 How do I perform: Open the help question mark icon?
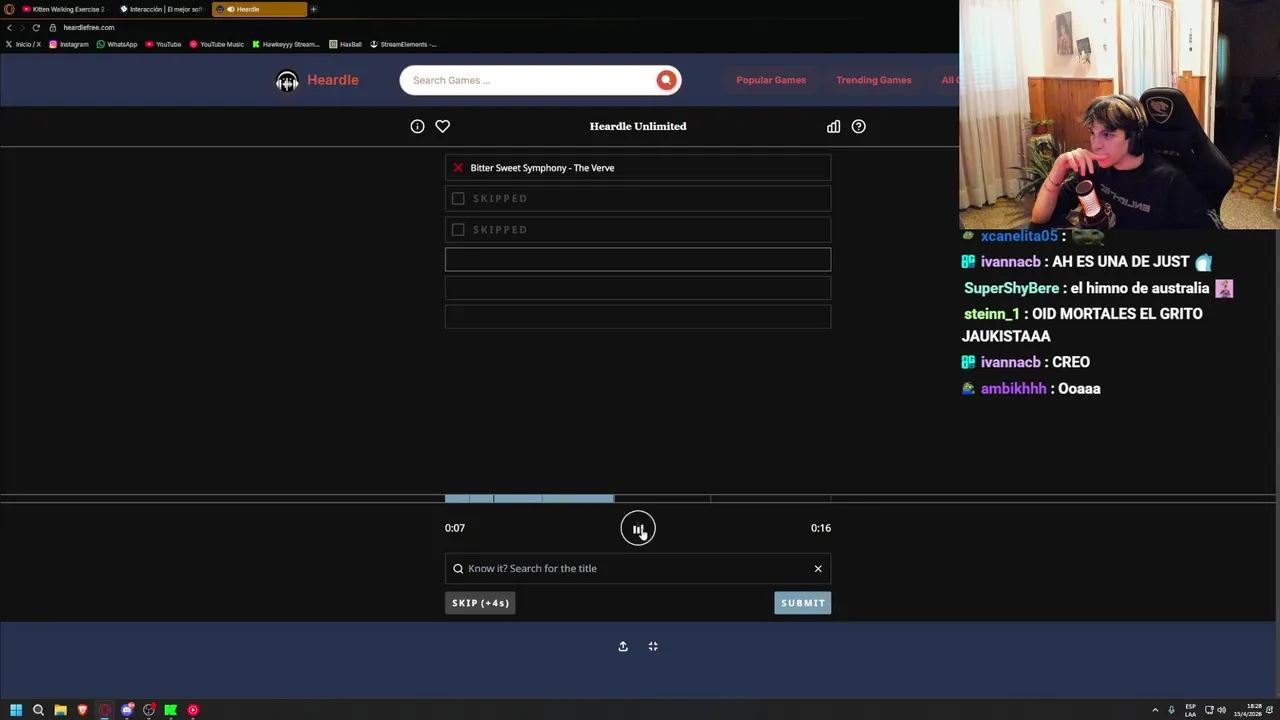[x=858, y=126]
